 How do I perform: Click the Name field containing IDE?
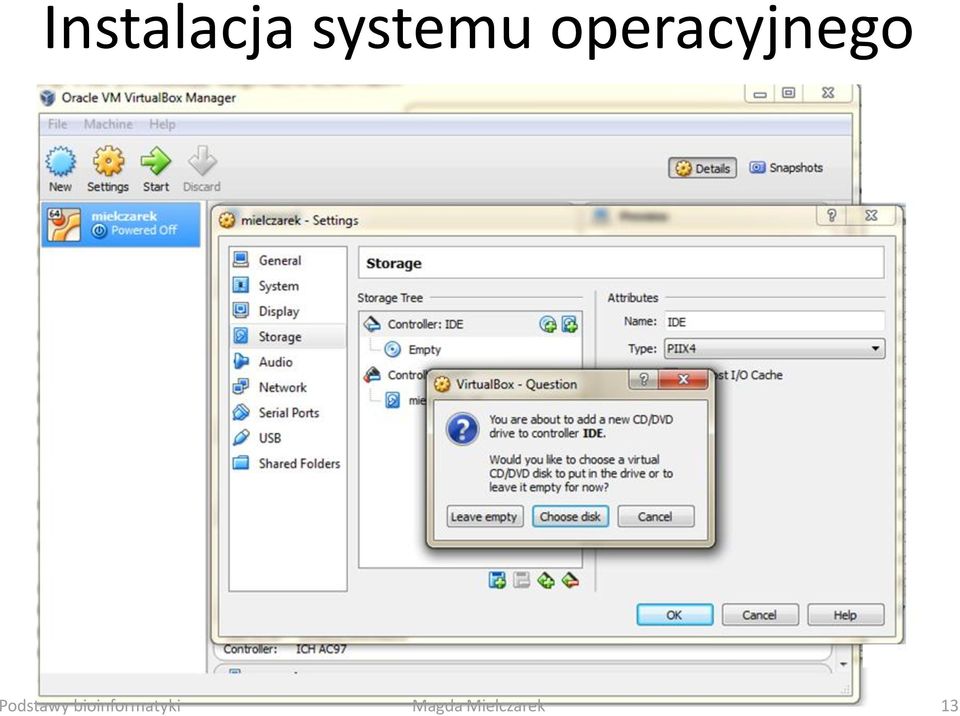coord(774,322)
